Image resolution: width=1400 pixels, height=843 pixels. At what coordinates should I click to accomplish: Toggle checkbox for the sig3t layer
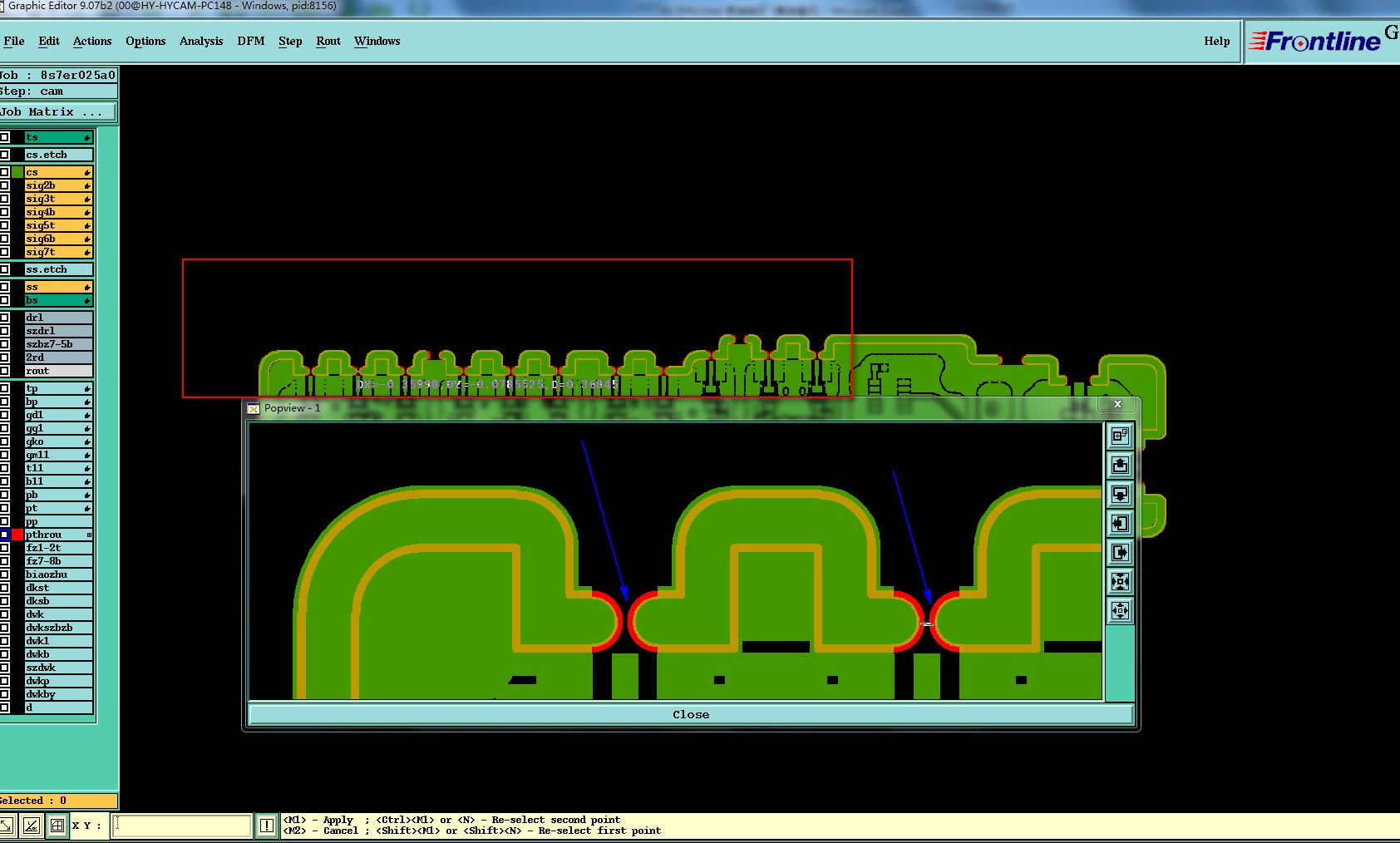click(x=4, y=199)
